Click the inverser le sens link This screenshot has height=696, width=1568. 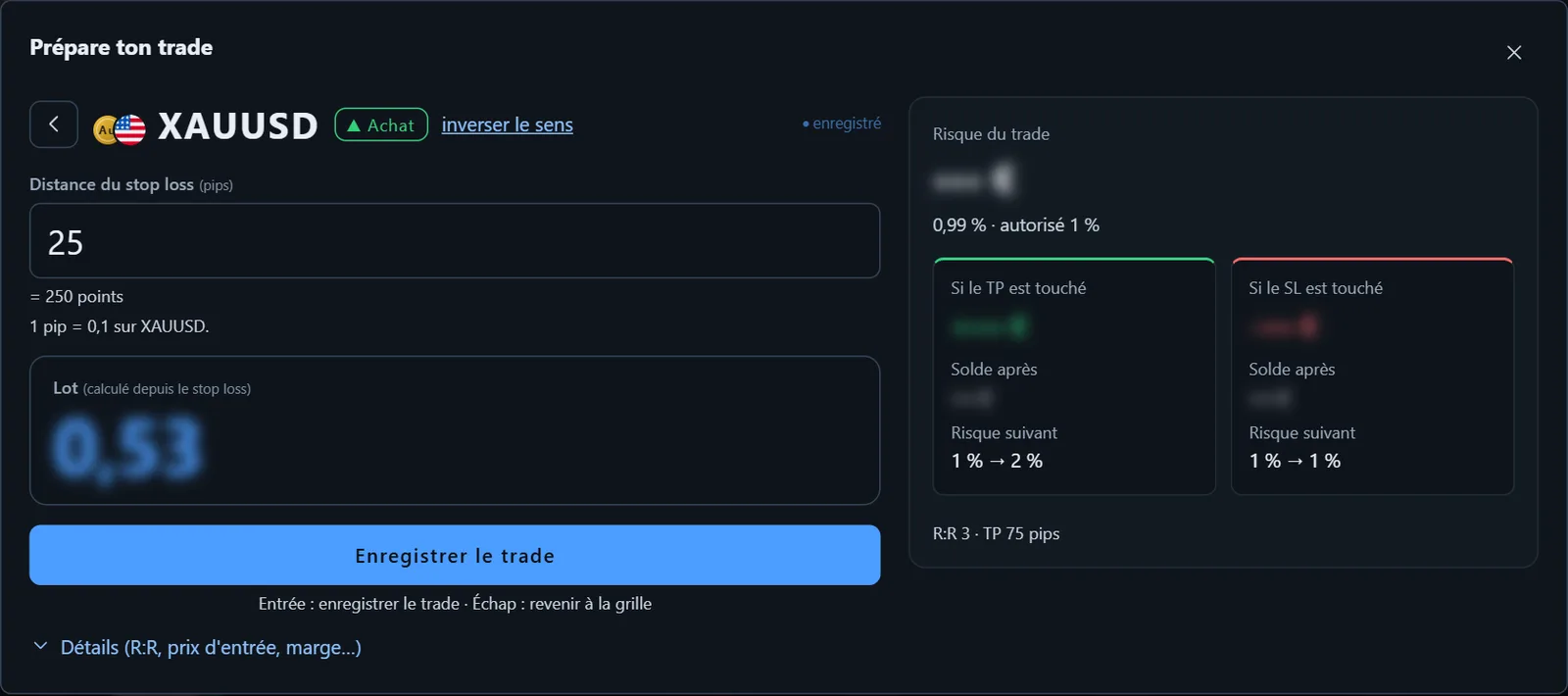point(507,124)
